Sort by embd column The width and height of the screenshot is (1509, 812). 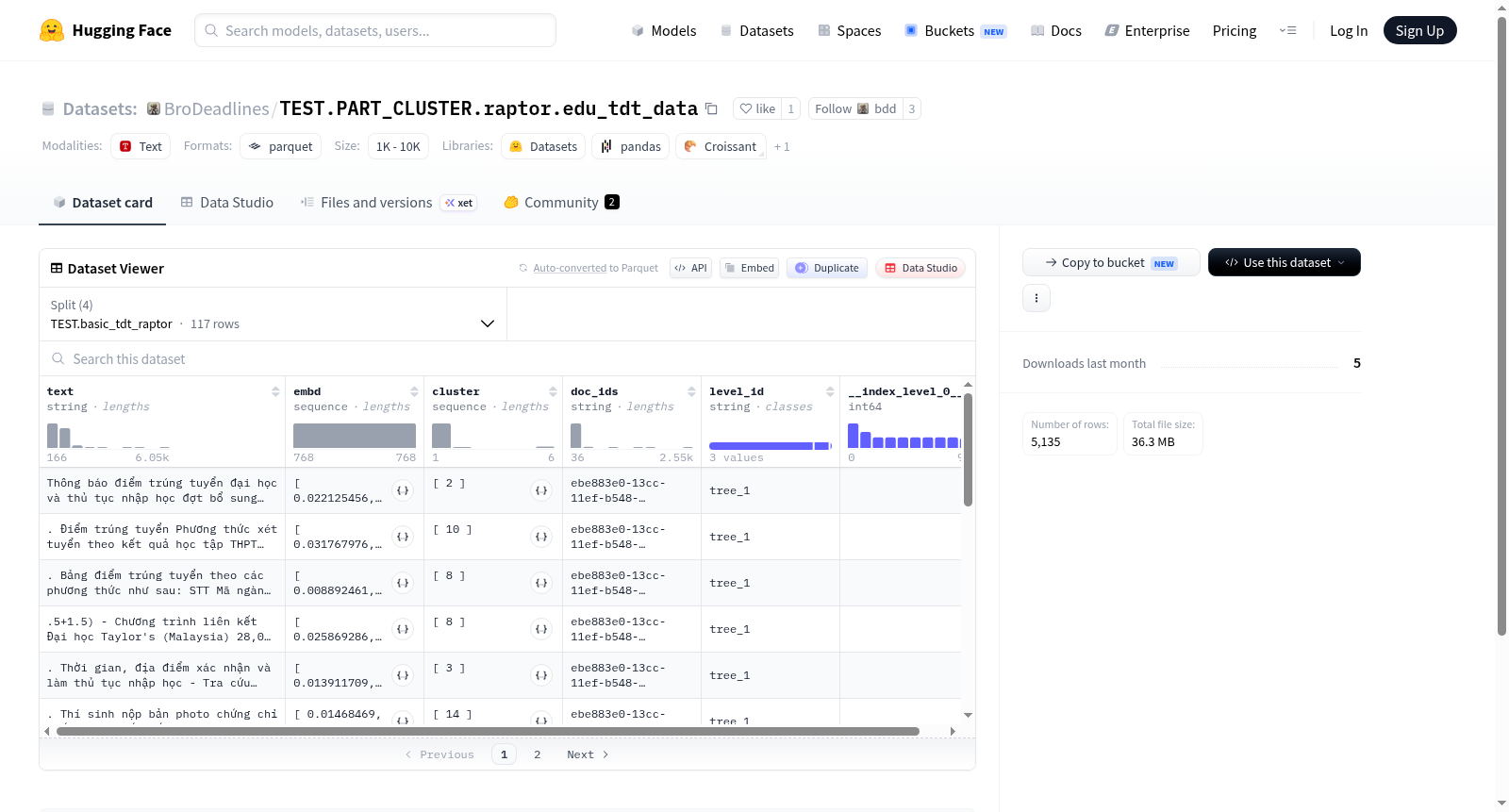coord(414,391)
